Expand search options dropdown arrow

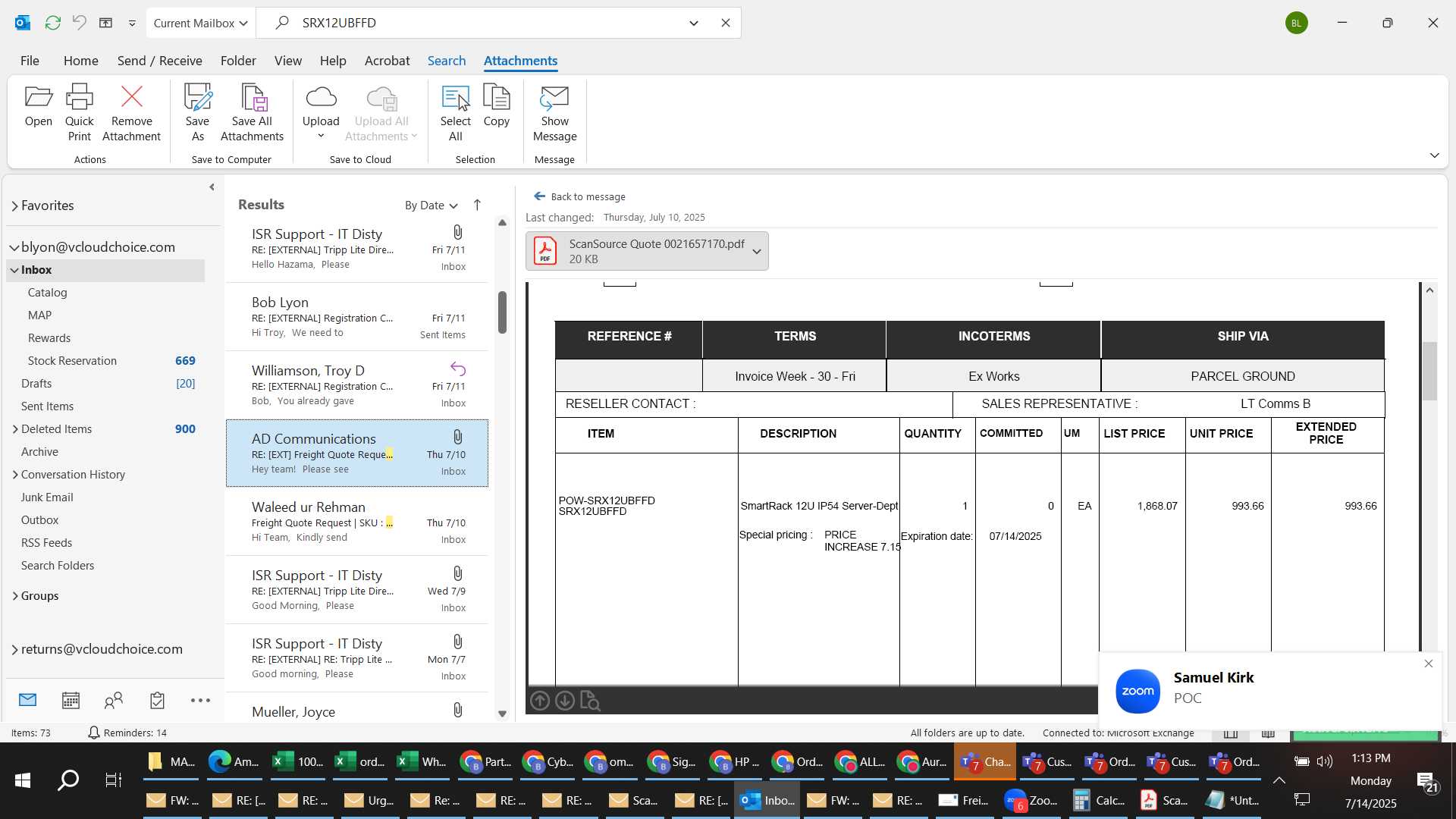pyautogui.click(x=693, y=23)
